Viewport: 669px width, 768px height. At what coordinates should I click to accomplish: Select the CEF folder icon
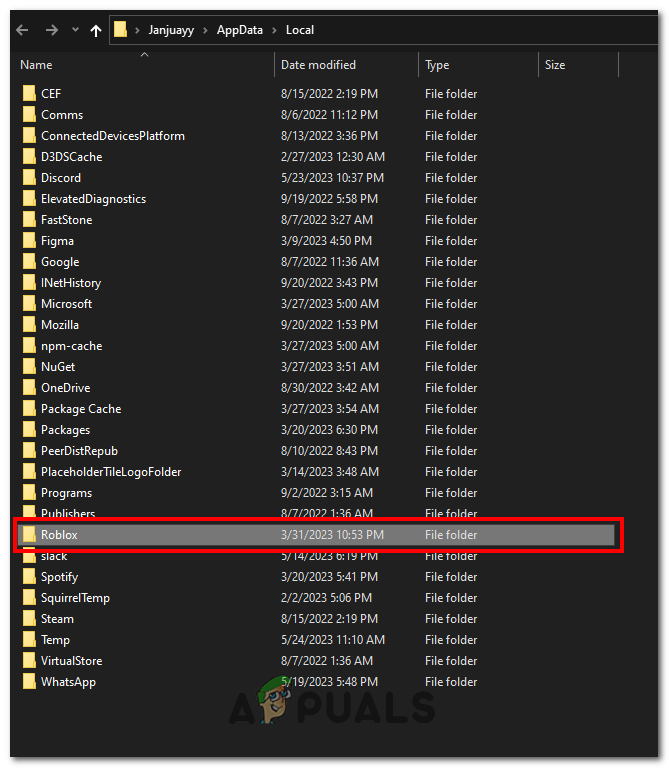(29, 93)
